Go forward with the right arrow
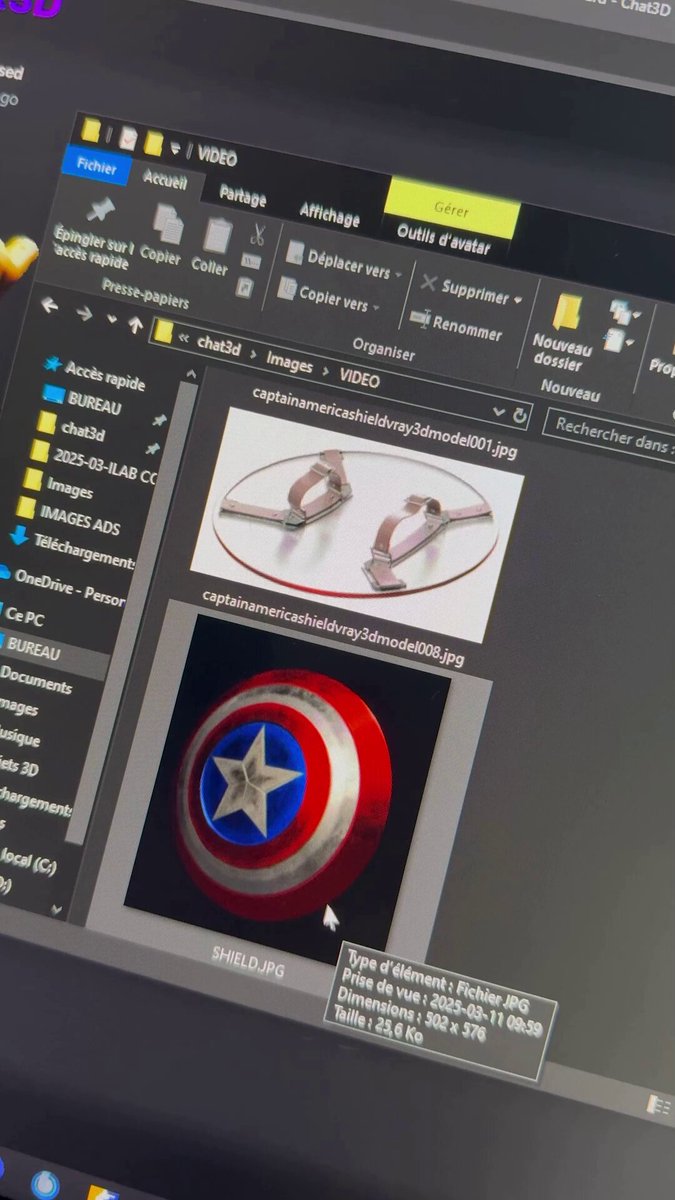The width and height of the screenshot is (675, 1200). coord(84,313)
